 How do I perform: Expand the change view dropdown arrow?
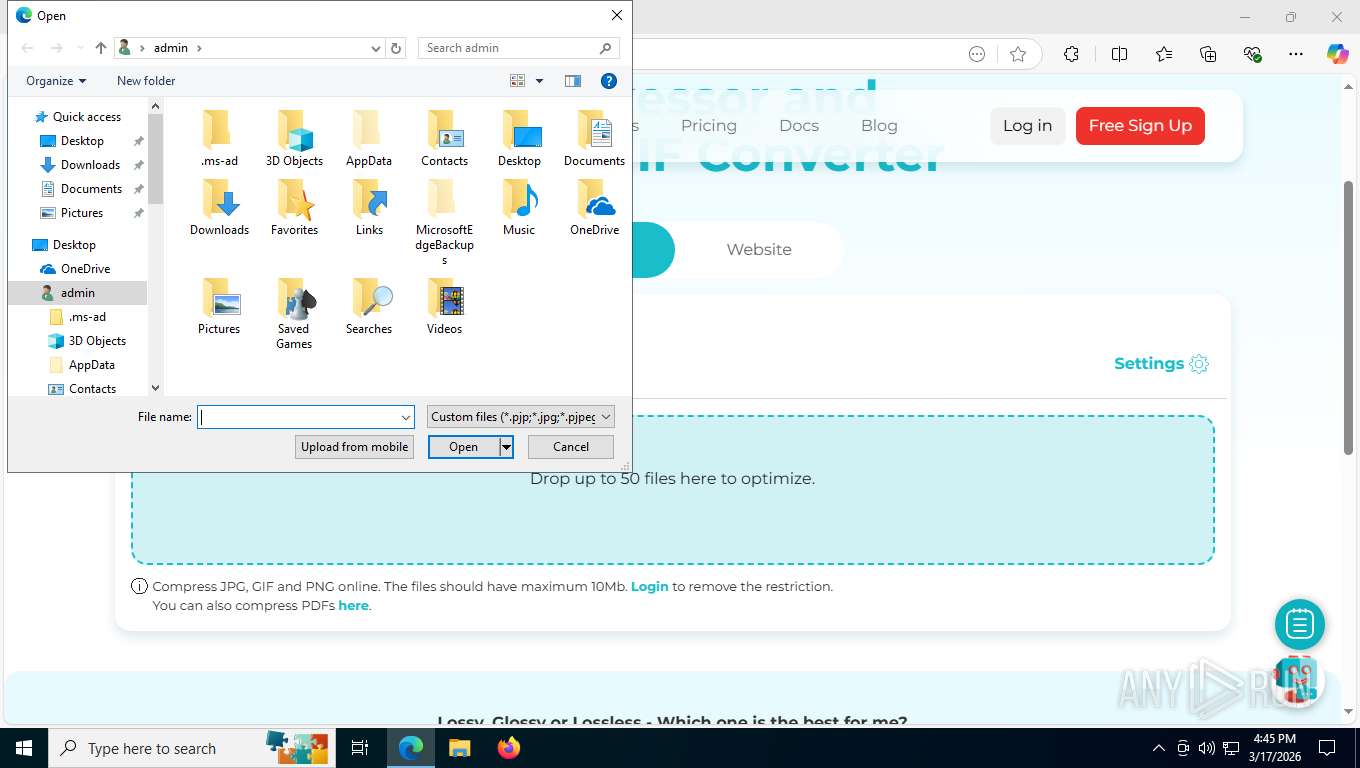[x=539, y=81]
